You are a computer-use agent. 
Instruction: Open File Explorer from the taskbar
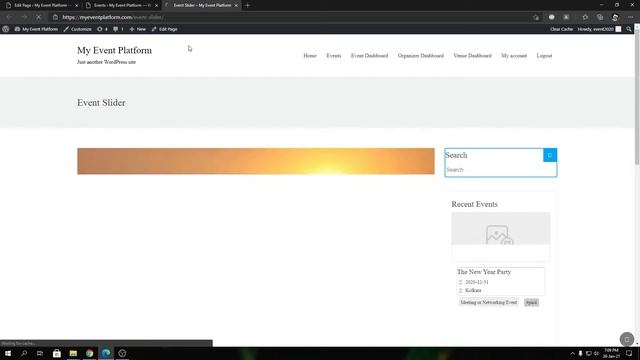(73, 353)
